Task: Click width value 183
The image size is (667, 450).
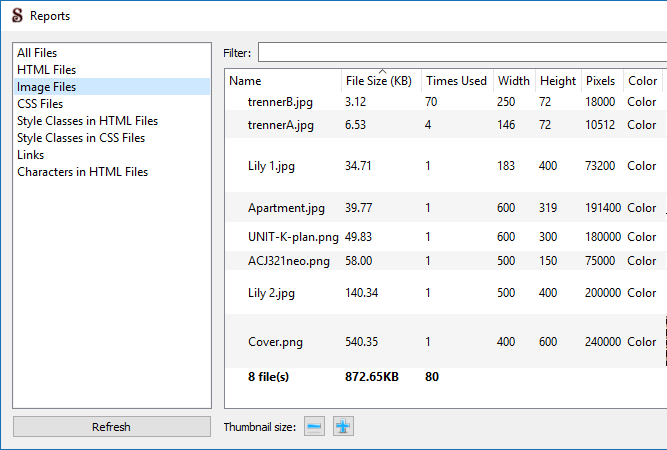Action: pos(506,166)
